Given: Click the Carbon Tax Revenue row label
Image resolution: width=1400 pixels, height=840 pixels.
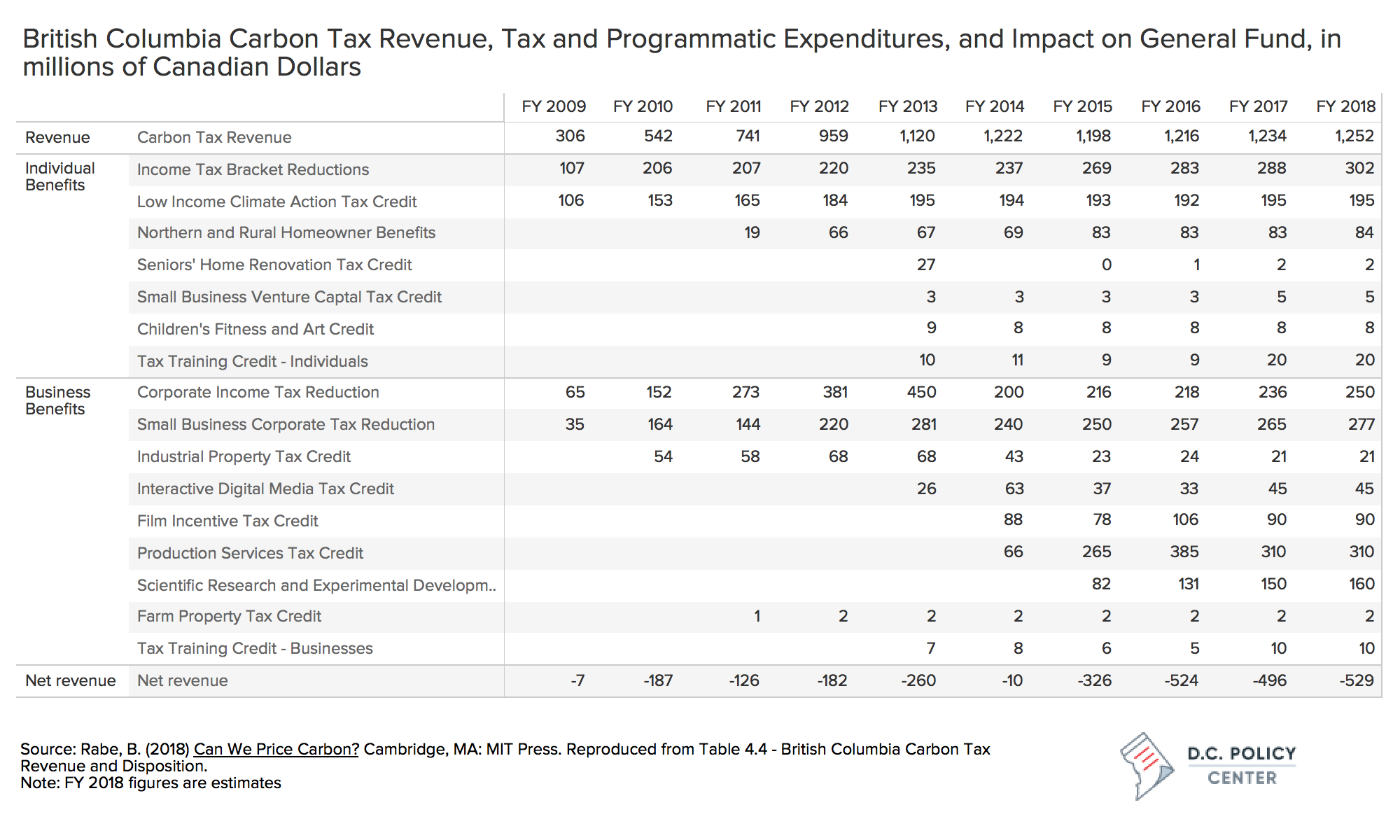Looking at the screenshot, I should tap(214, 137).
